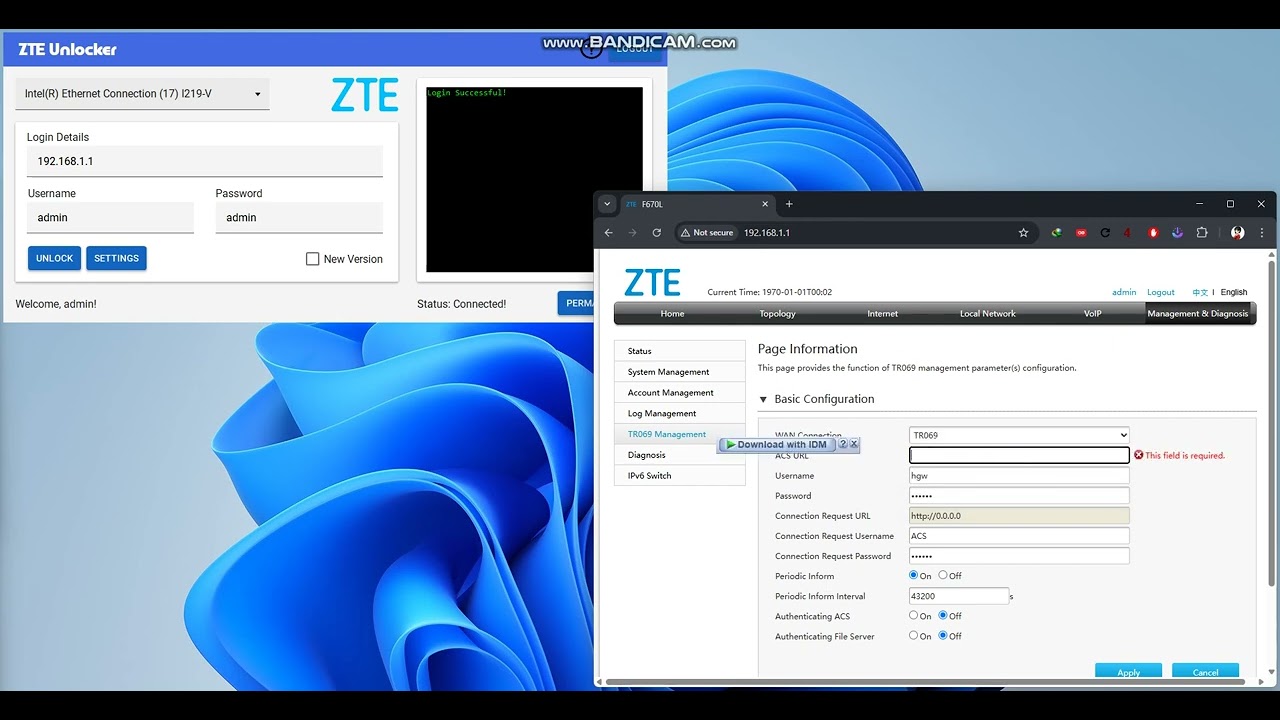
Task: Open the Home tab on the router page
Action: pyautogui.click(x=672, y=313)
